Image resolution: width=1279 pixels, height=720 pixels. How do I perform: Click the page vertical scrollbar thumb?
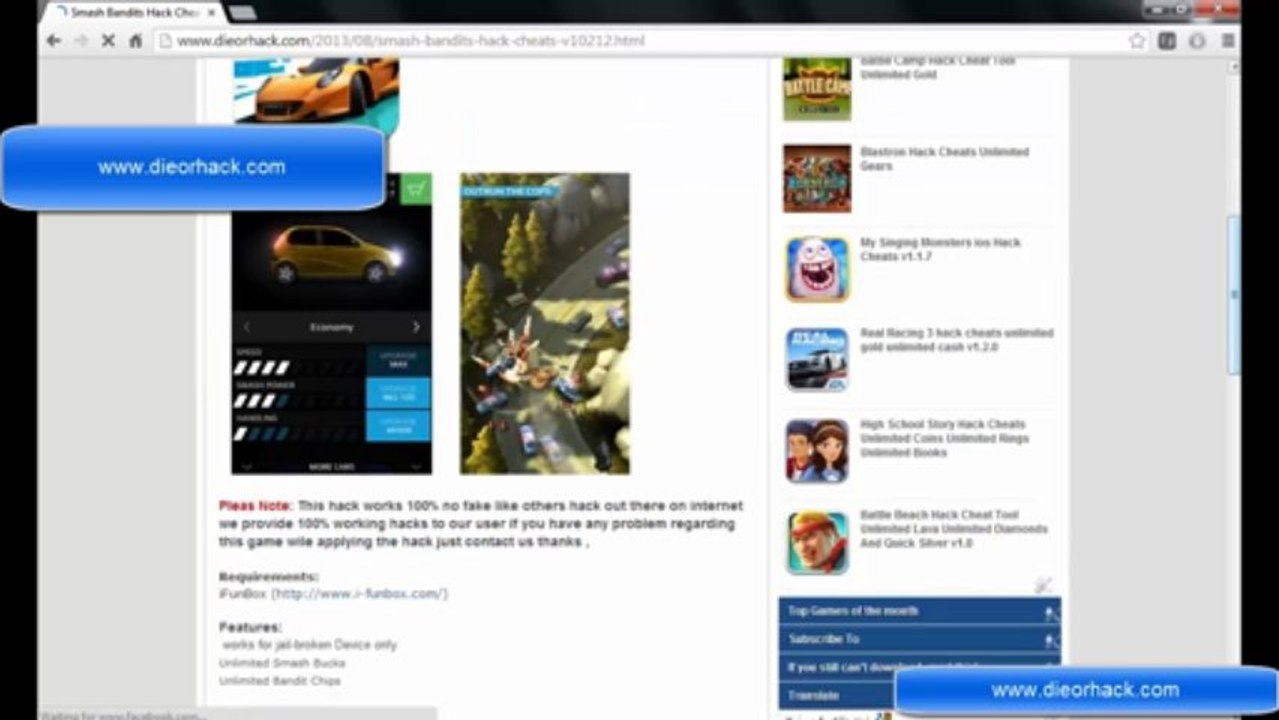tap(1234, 296)
